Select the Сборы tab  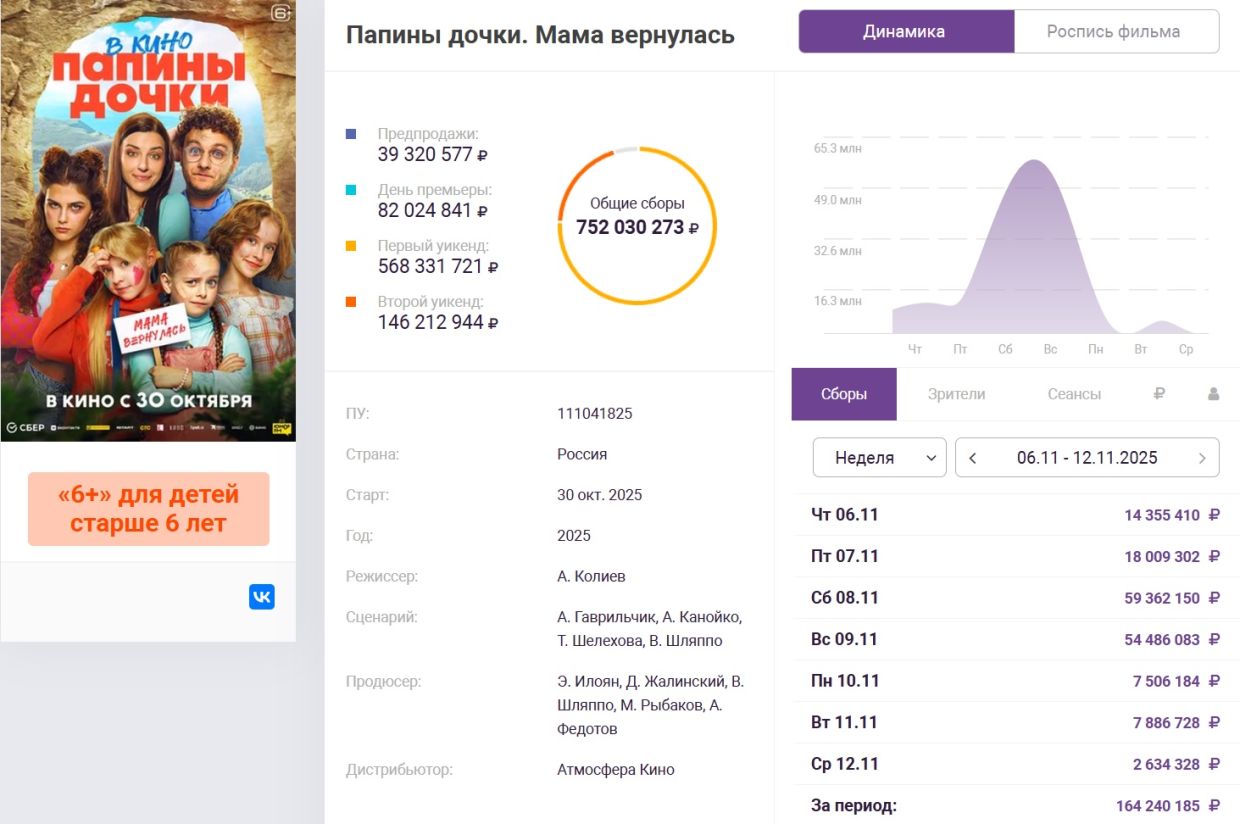pyautogui.click(x=844, y=394)
